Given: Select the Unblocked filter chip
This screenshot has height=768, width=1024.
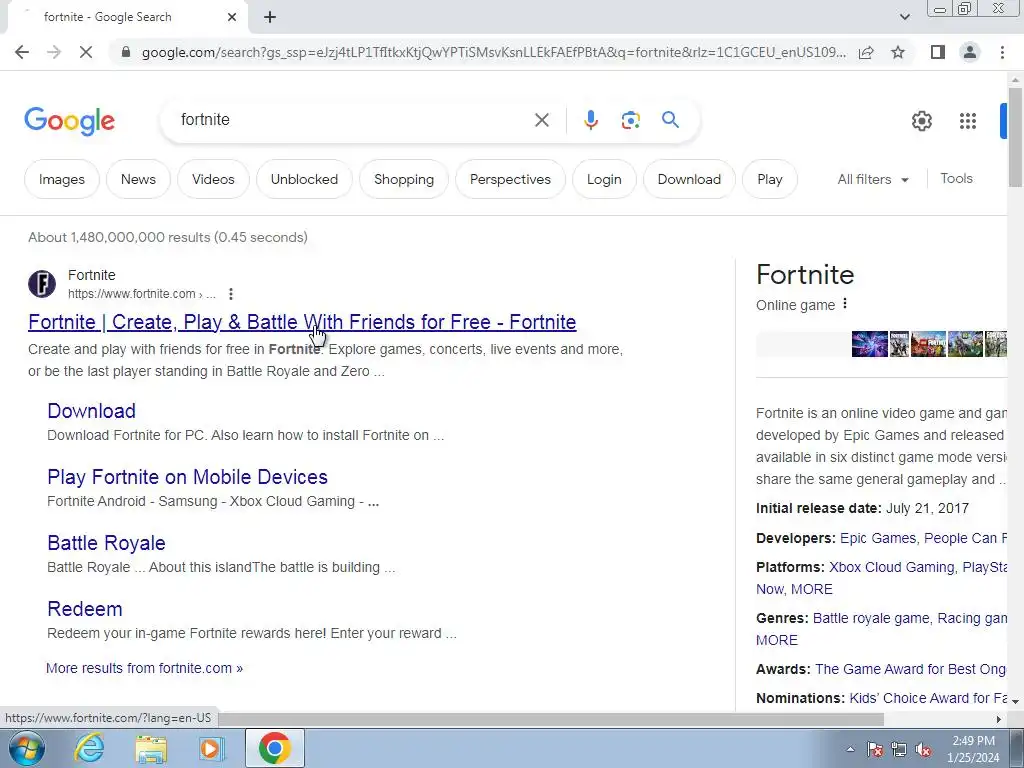Looking at the screenshot, I should 304,179.
